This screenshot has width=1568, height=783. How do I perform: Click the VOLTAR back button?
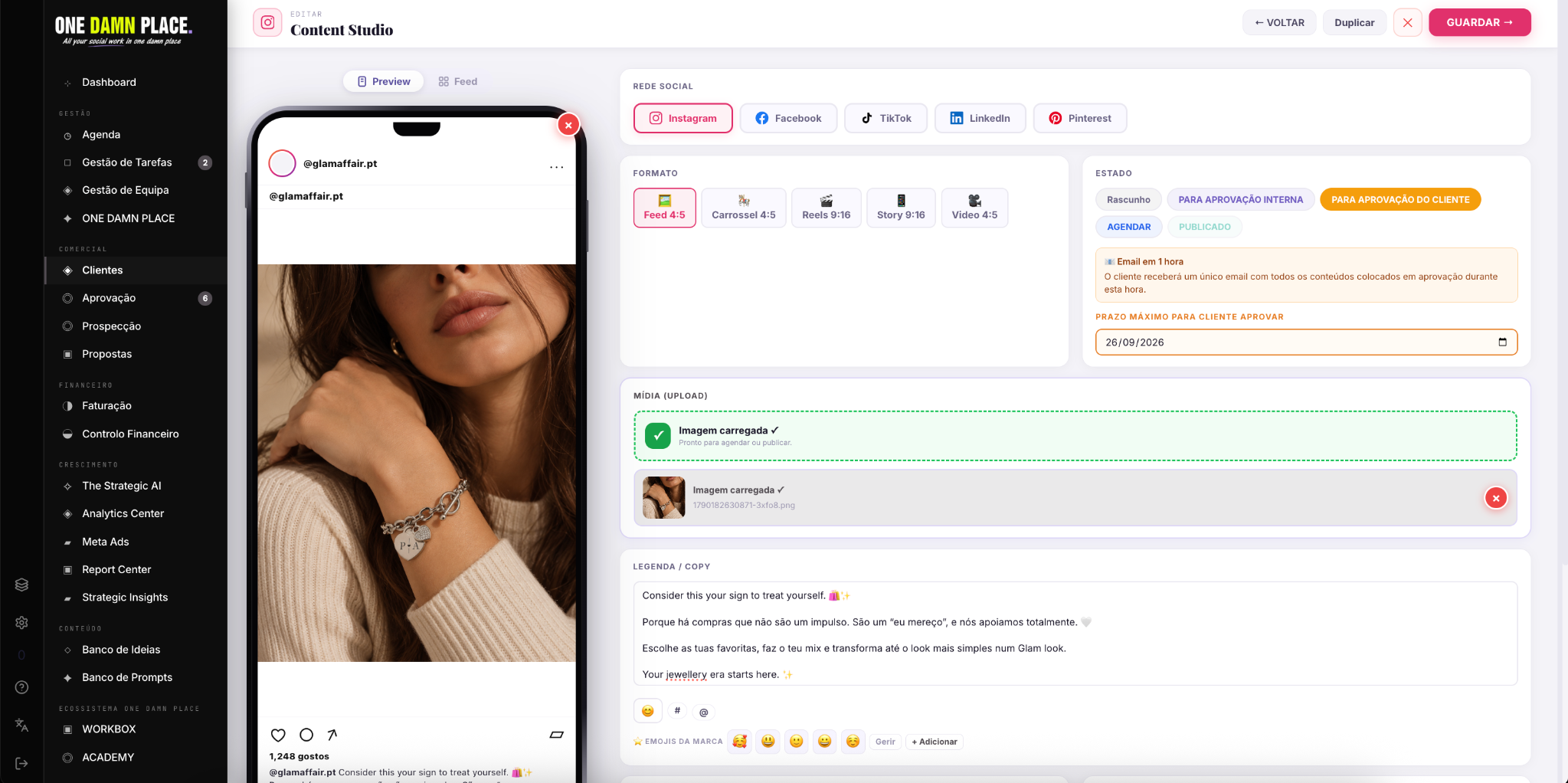(x=1279, y=22)
